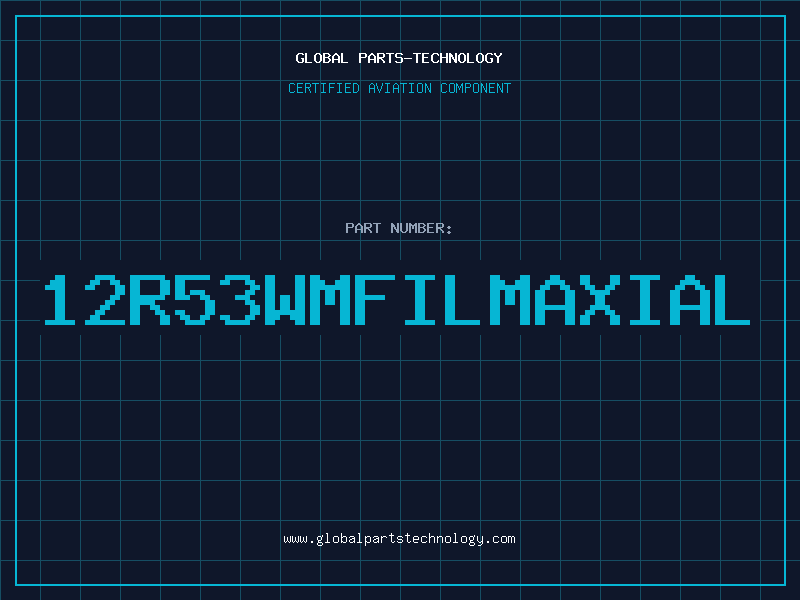
Task: Select the part number 12R53WMFILMAXIAL
Action: [x=397, y=300]
